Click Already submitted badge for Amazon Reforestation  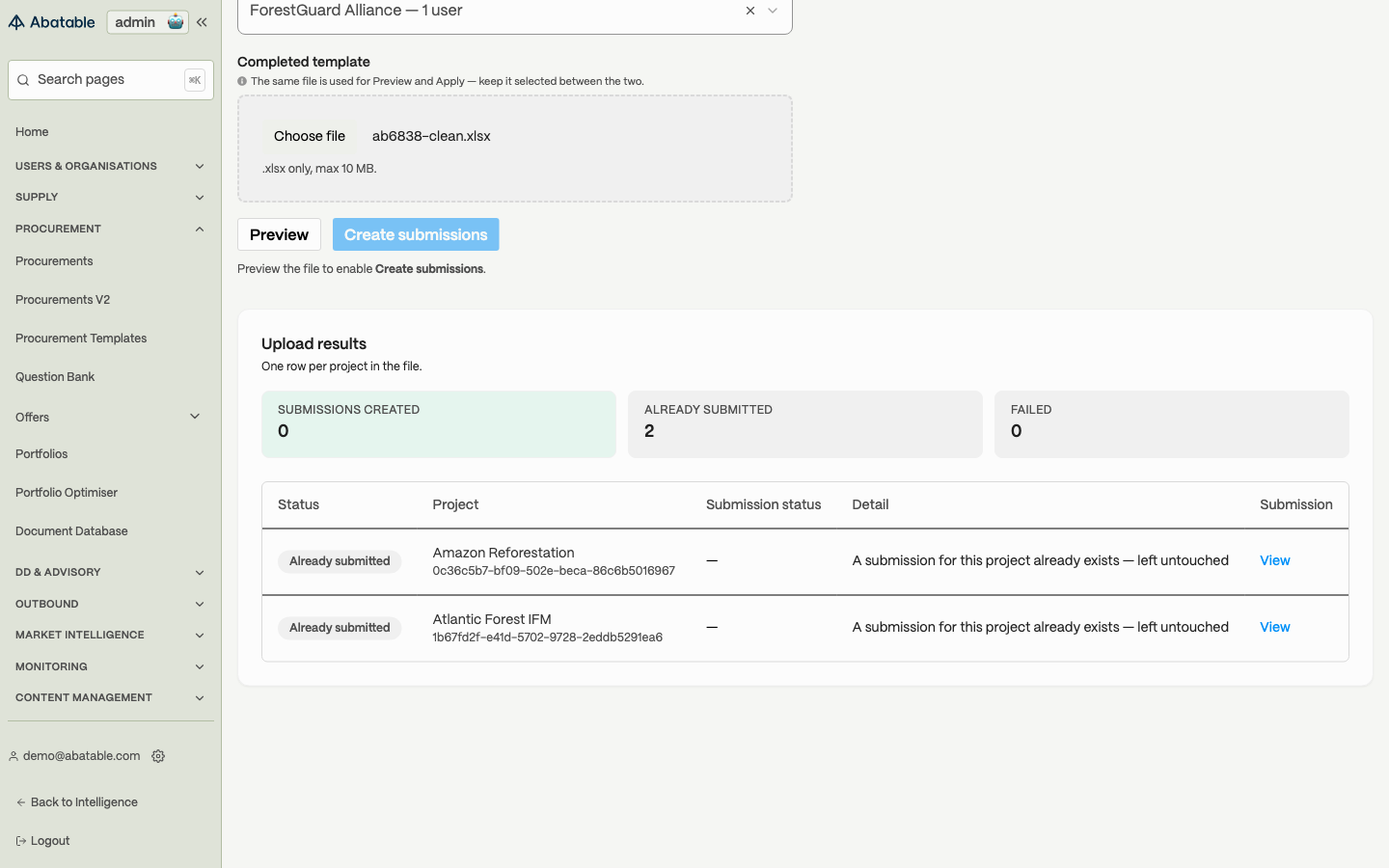coord(340,561)
